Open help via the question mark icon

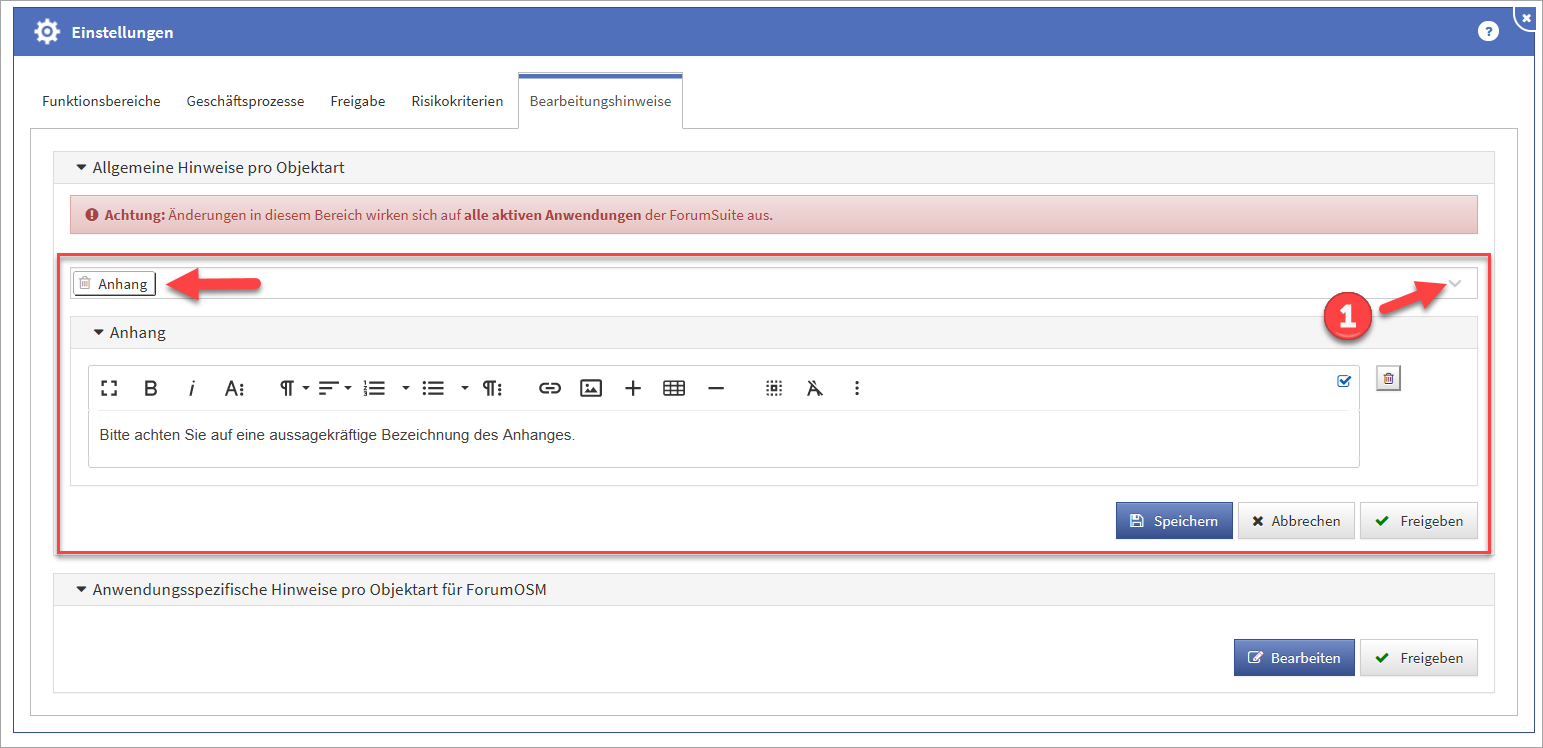1488,32
